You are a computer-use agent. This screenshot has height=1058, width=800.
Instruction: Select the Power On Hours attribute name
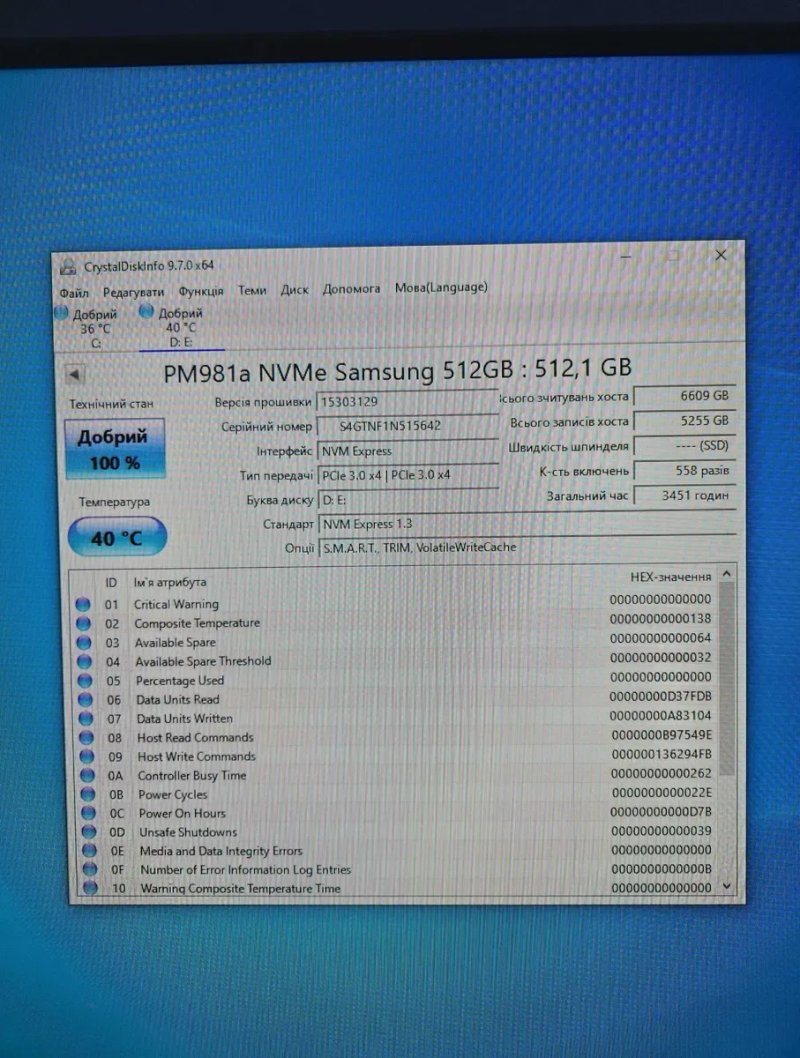182,813
